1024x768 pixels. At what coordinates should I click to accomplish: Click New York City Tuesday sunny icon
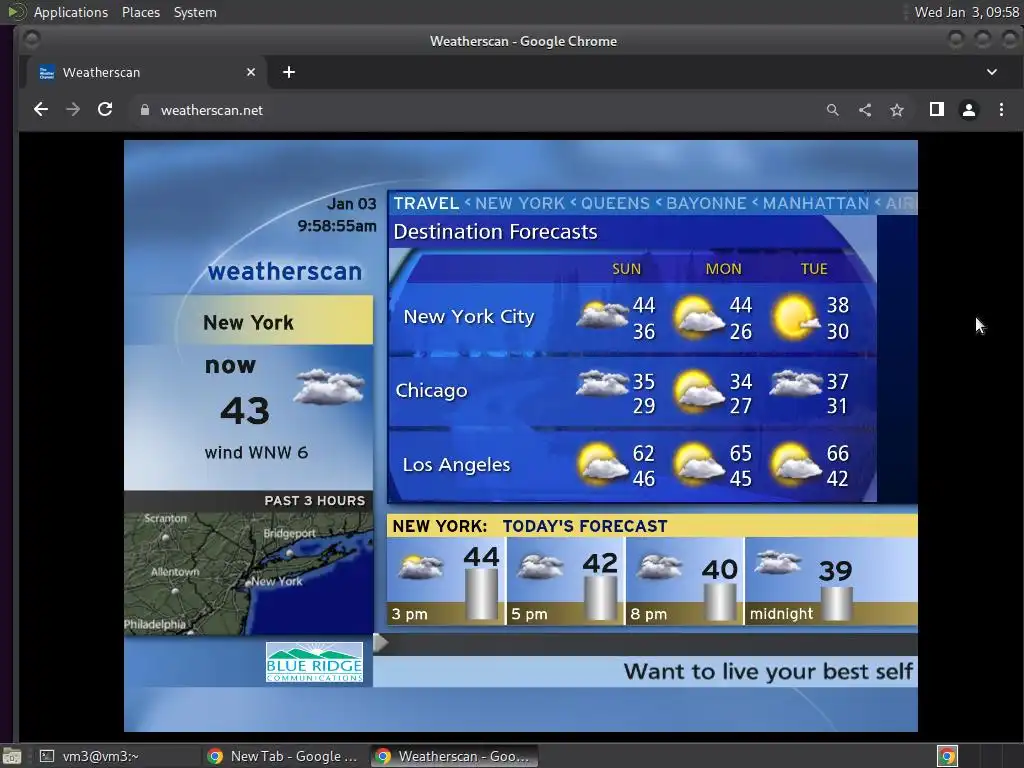[795, 318]
